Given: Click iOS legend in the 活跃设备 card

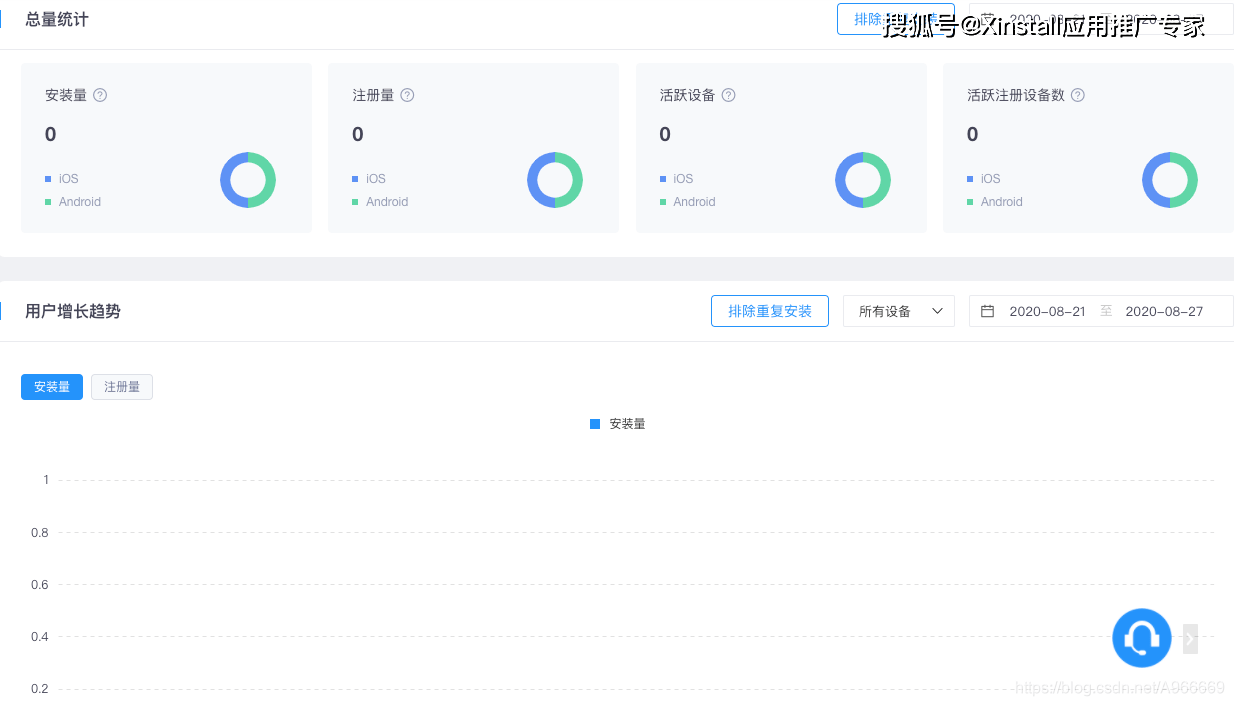Looking at the screenshot, I should coord(677,179).
